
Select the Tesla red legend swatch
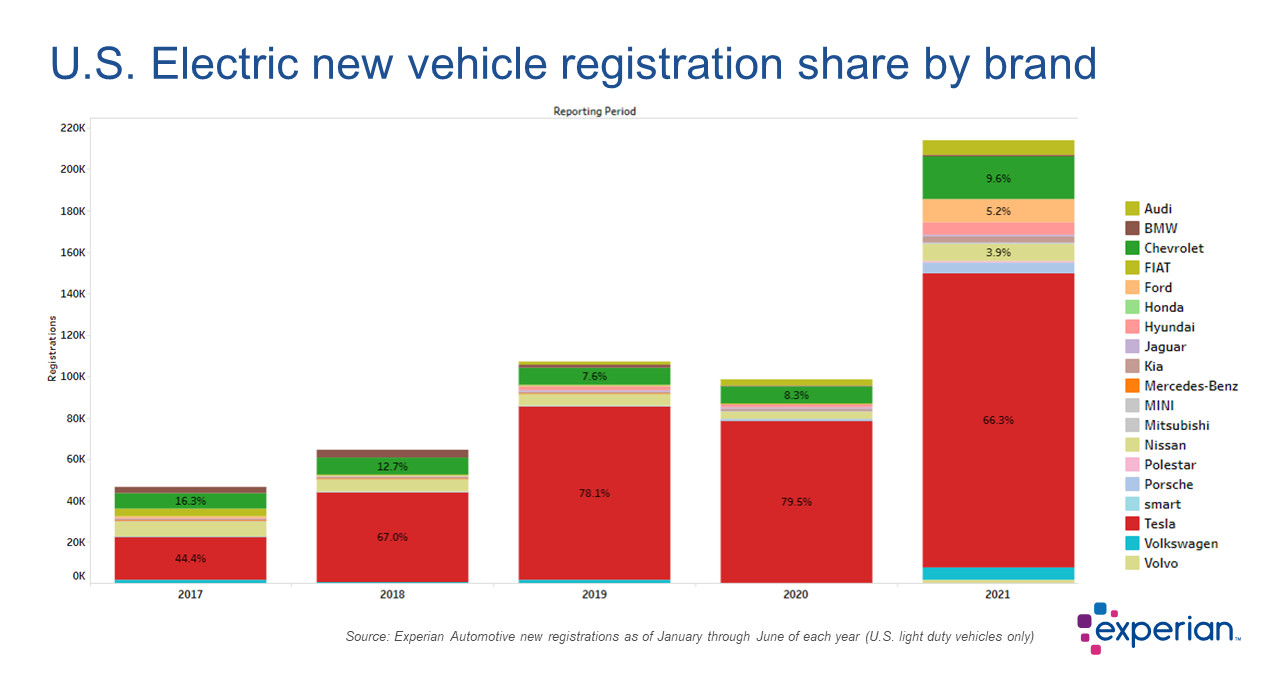[x=1132, y=524]
